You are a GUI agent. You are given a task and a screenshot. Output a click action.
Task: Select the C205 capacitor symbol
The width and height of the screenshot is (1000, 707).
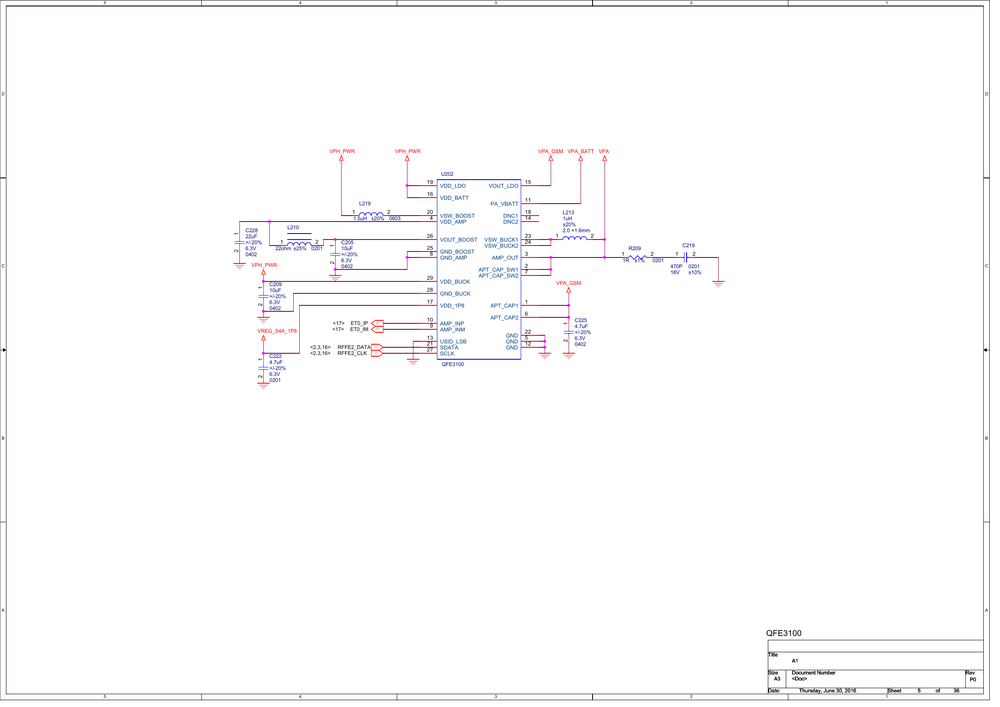pyautogui.click(x=335, y=254)
